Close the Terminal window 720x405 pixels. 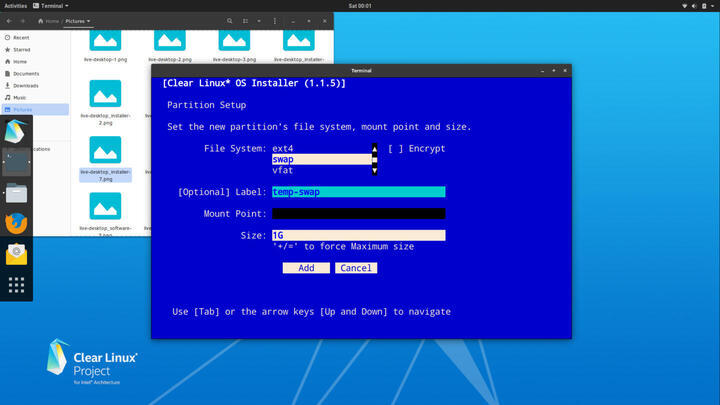pos(565,71)
